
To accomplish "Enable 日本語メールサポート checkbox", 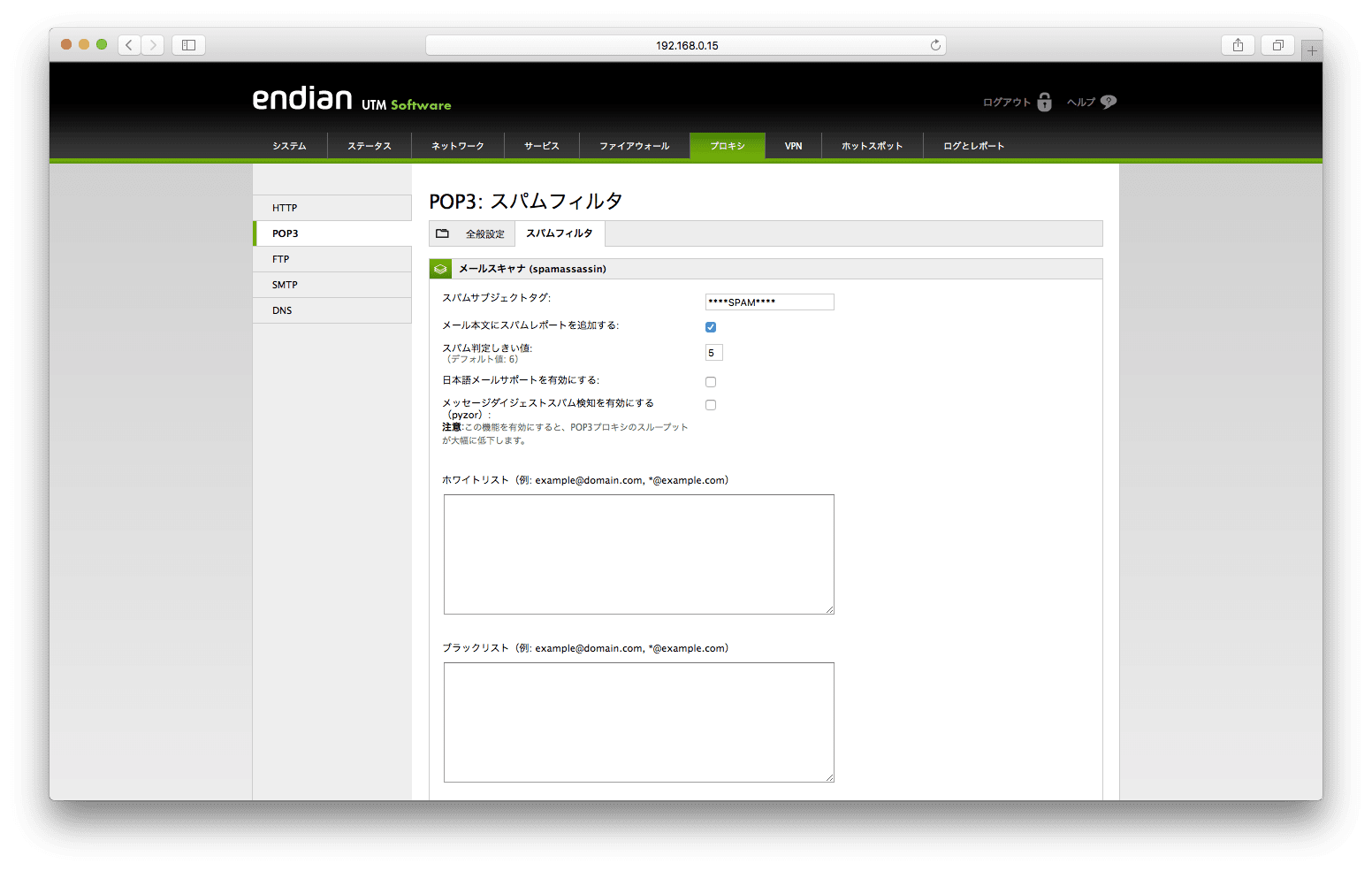I will (x=711, y=382).
